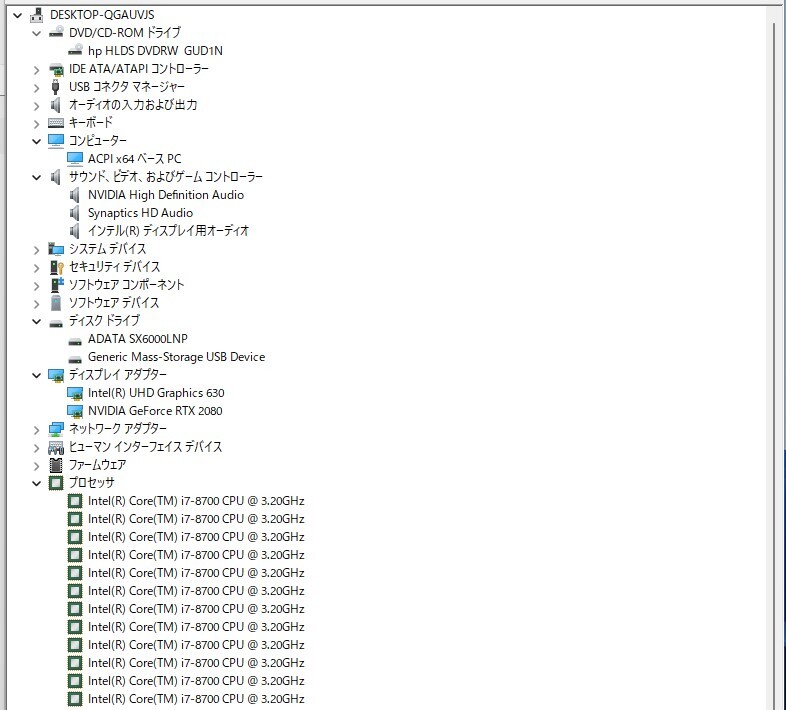This screenshot has height=710, width=786.
Task: Click the インテル(R) ディスプレイ用オーディオ speaker icon
Action: point(75,231)
